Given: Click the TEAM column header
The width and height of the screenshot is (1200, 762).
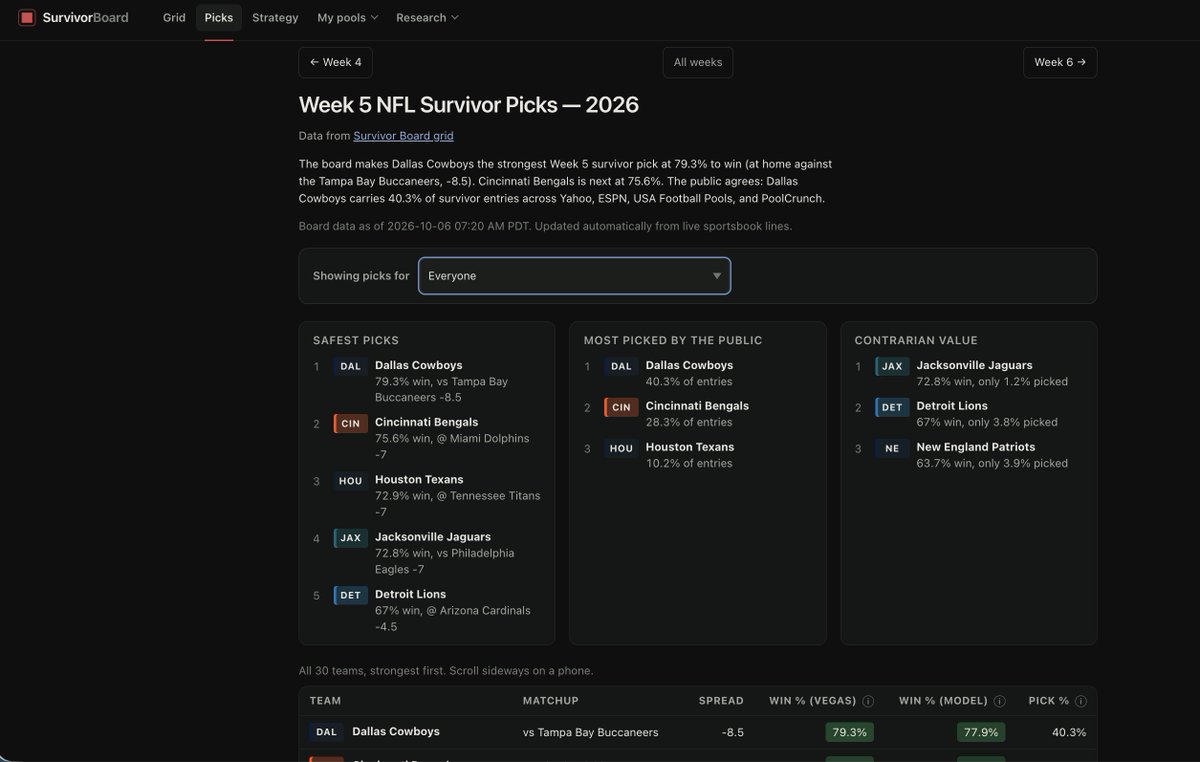Looking at the screenshot, I should pyautogui.click(x=326, y=701).
